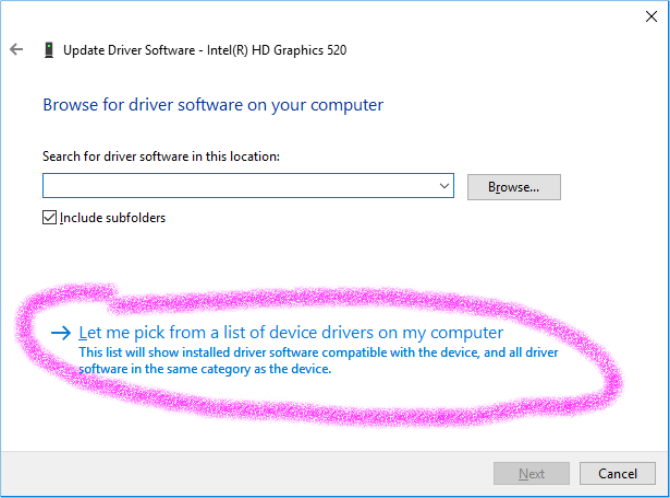Viewport: 670px width, 498px height.
Task: Open 'Let me pick from a list' link
Action: [x=290, y=332]
